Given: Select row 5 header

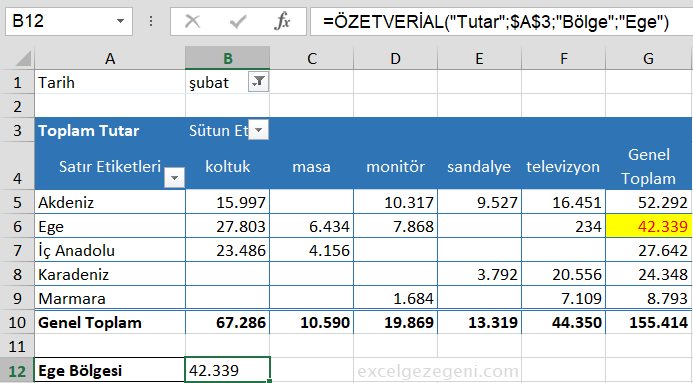Looking at the screenshot, I should (x=17, y=202).
